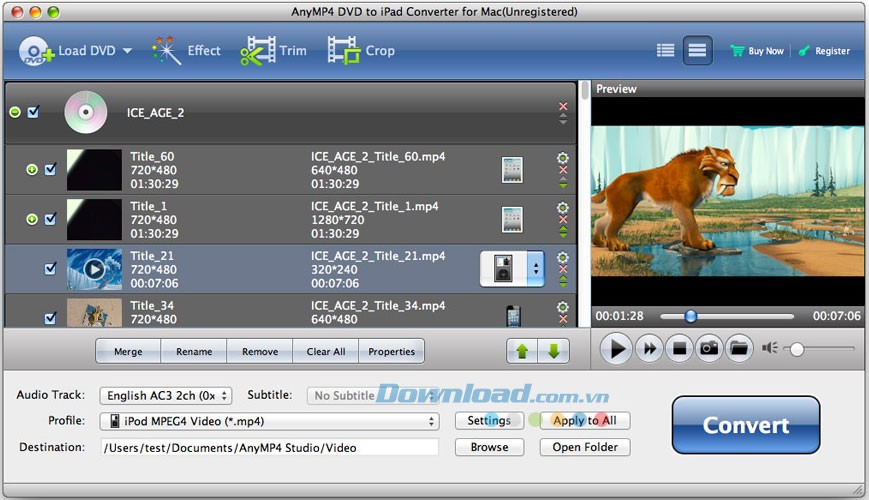
Task: Move selected item up with green arrow
Action: [x=522, y=351]
